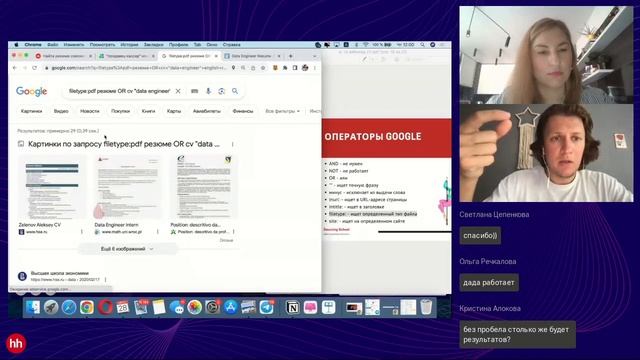Open Google Lens image search
Screen dimensions: 640x360
coord(221,91)
